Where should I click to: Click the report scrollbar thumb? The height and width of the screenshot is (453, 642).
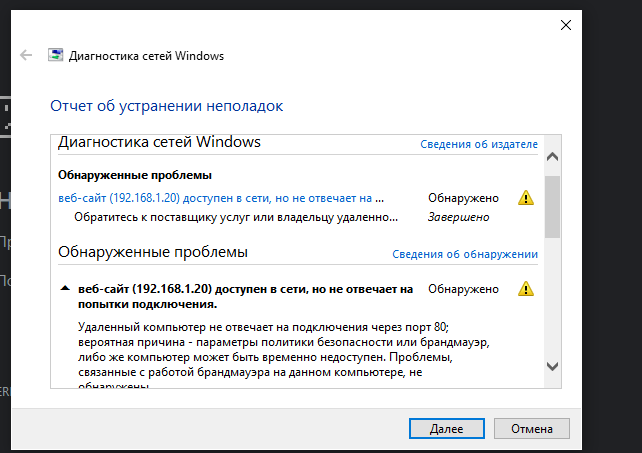pyautogui.click(x=552, y=207)
